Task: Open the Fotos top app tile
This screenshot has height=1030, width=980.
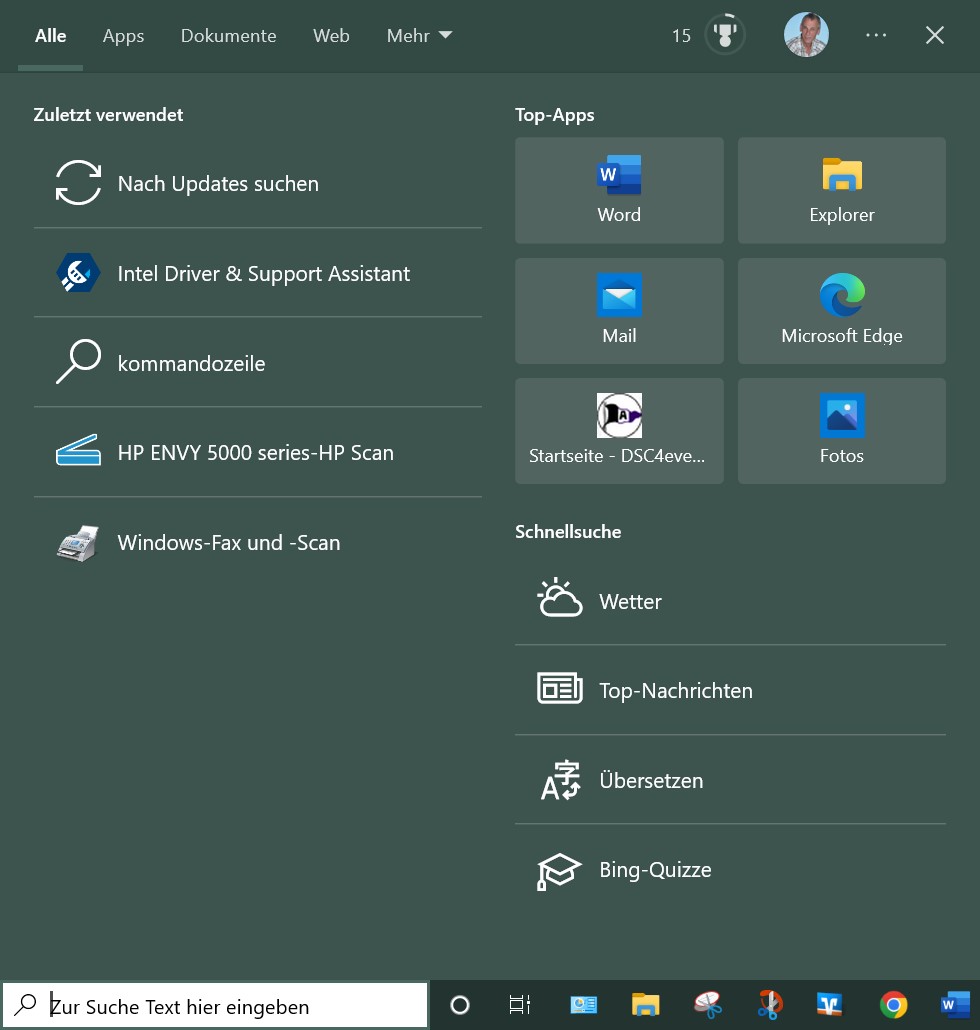Action: (841, 431)
